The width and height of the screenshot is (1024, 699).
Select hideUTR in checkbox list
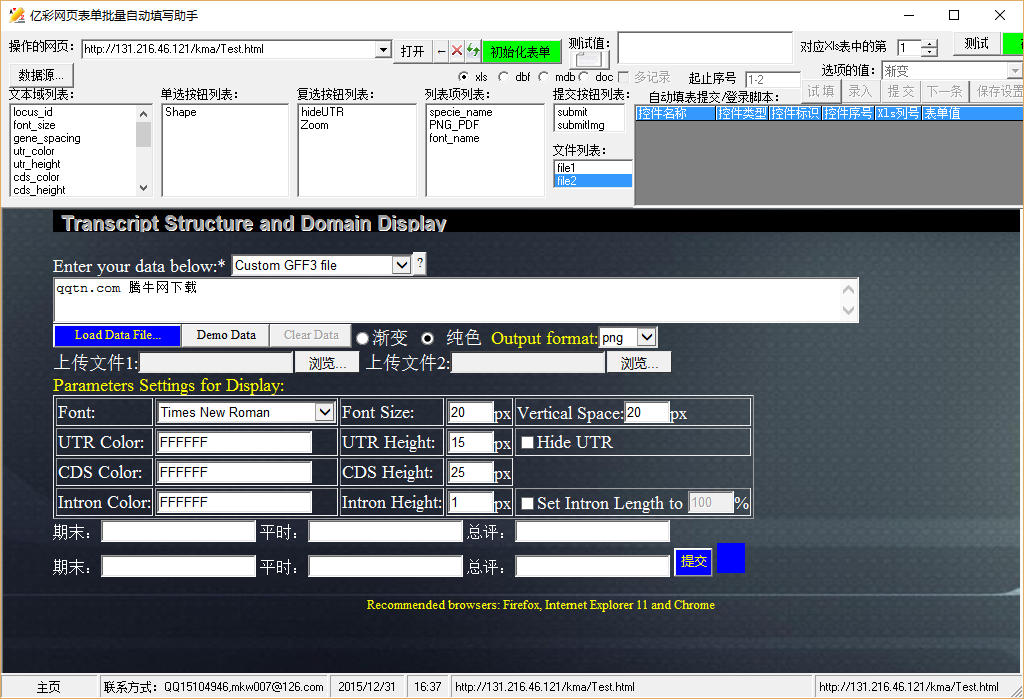click(322, 112)
